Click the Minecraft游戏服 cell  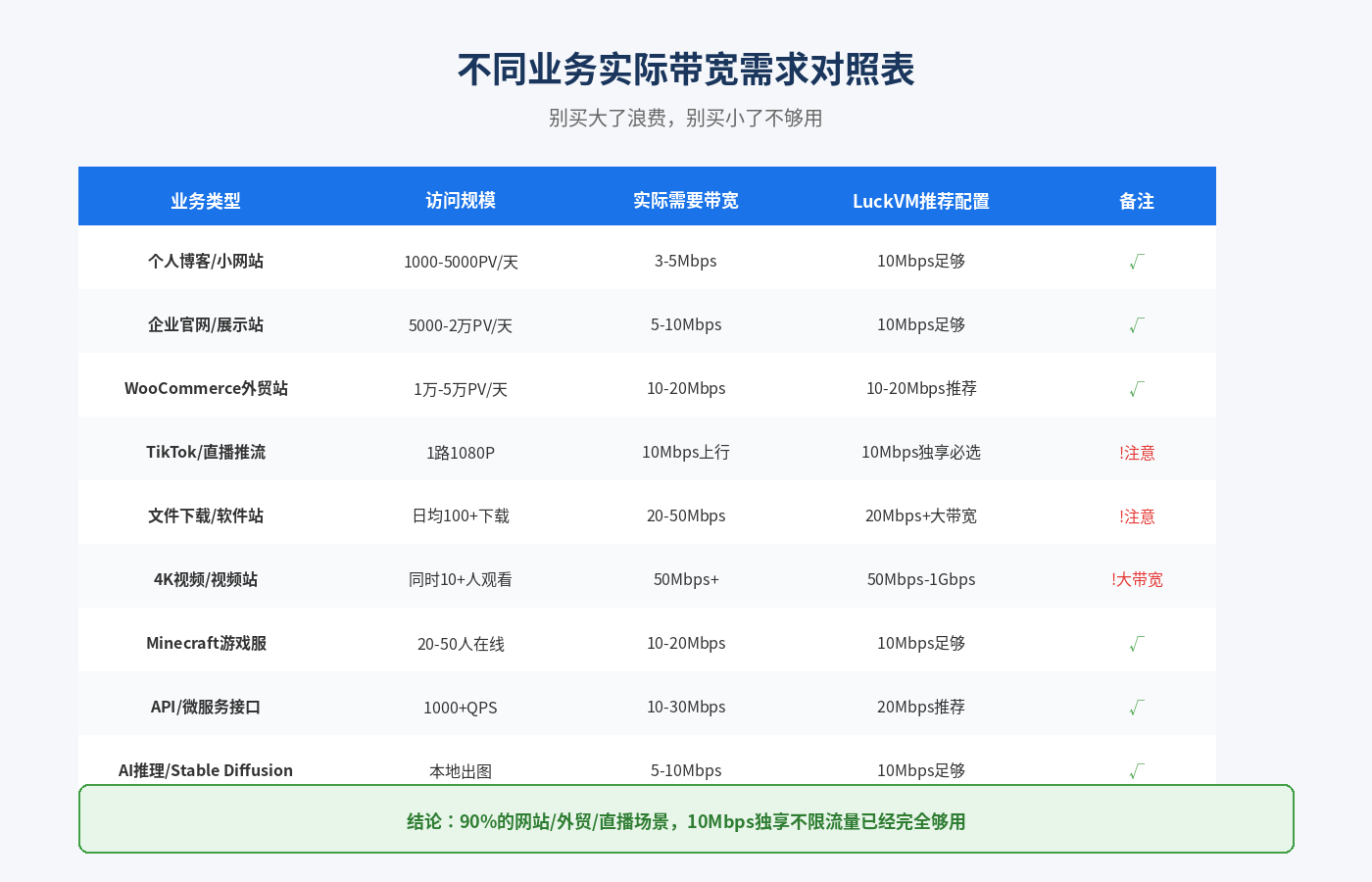click(x=206, y=643)
